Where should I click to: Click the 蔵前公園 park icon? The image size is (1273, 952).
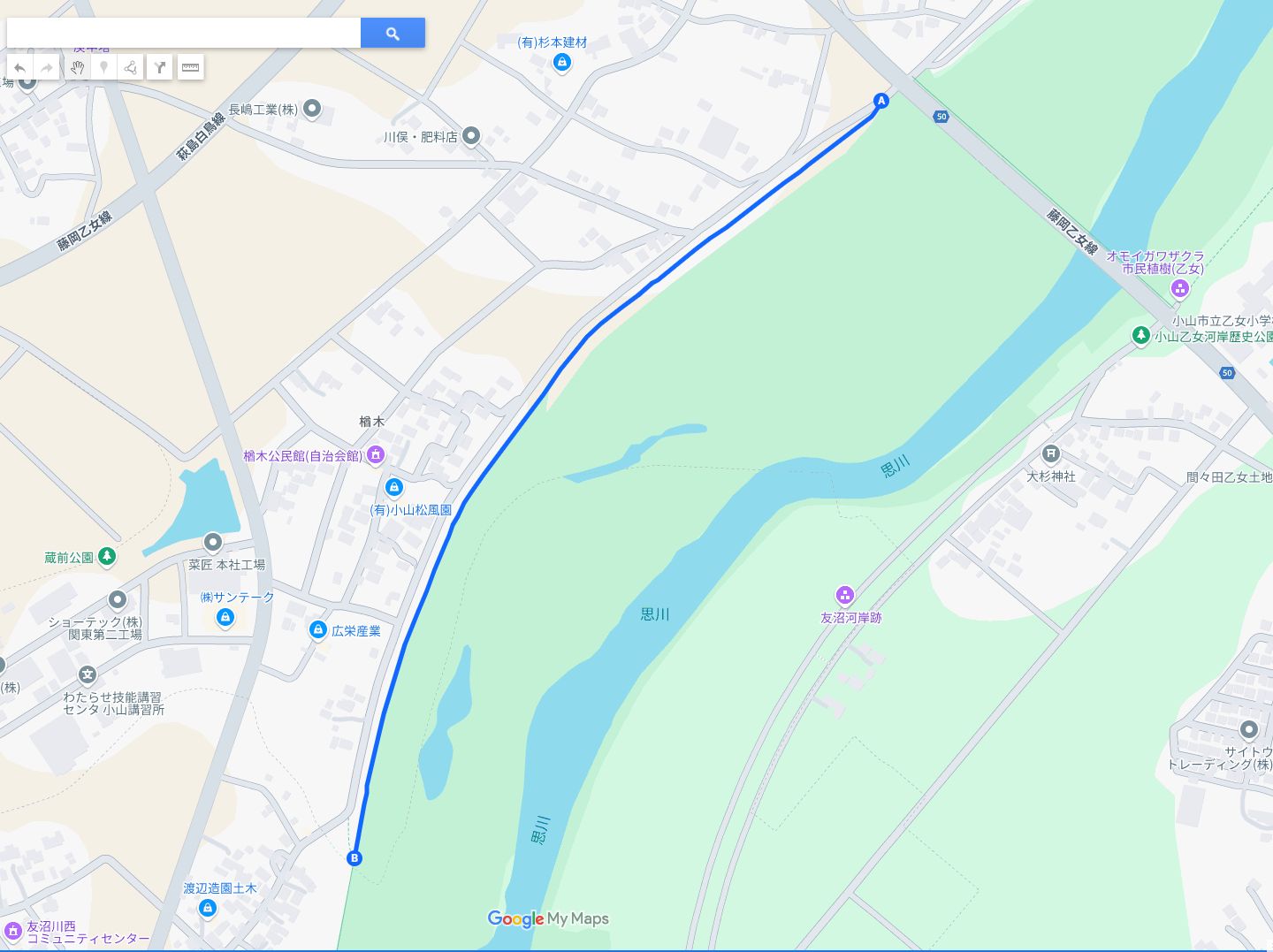click(x=107, y=556)
